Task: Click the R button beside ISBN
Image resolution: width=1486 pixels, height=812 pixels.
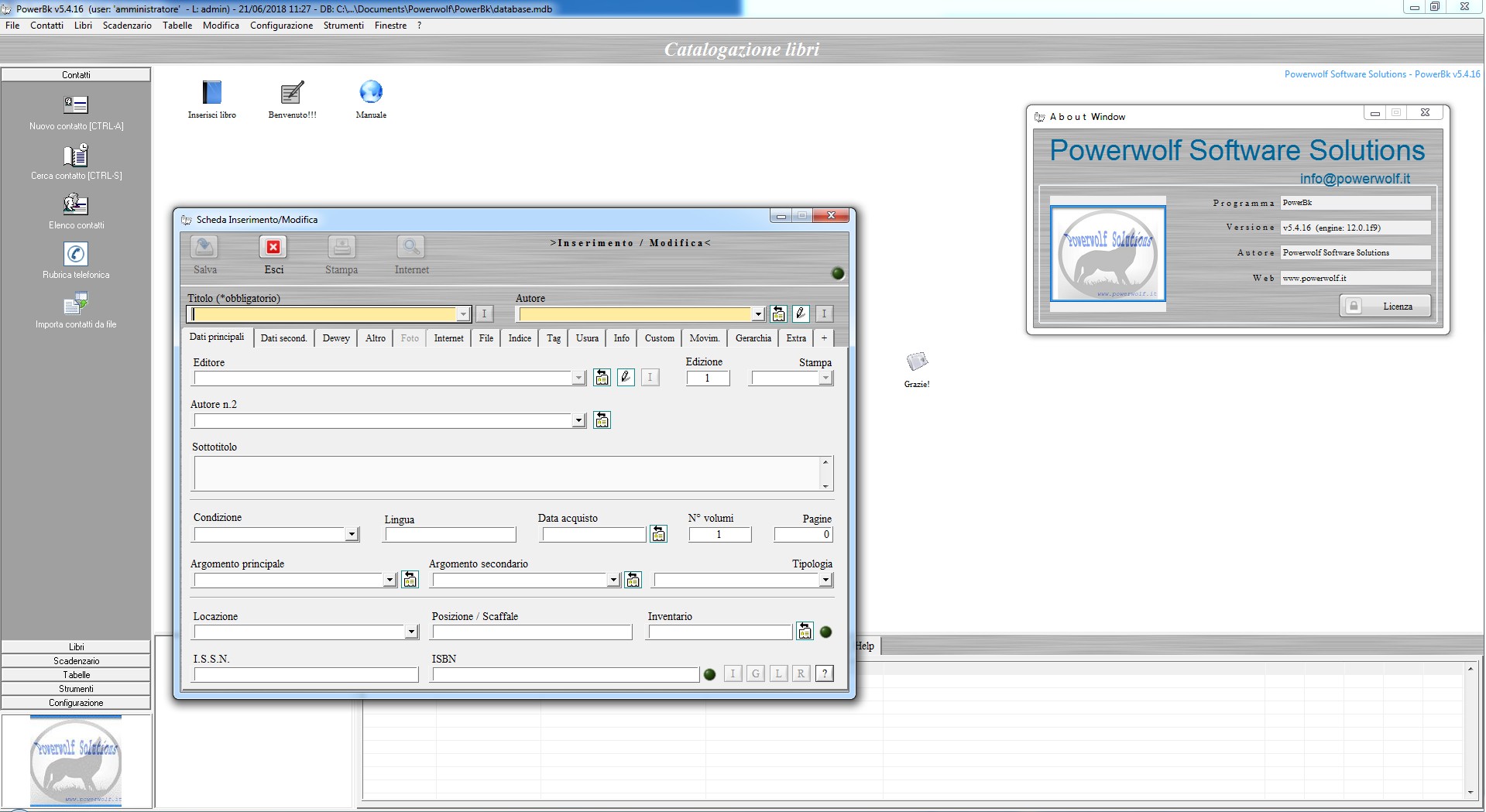Action: click(x=801, y=673)
